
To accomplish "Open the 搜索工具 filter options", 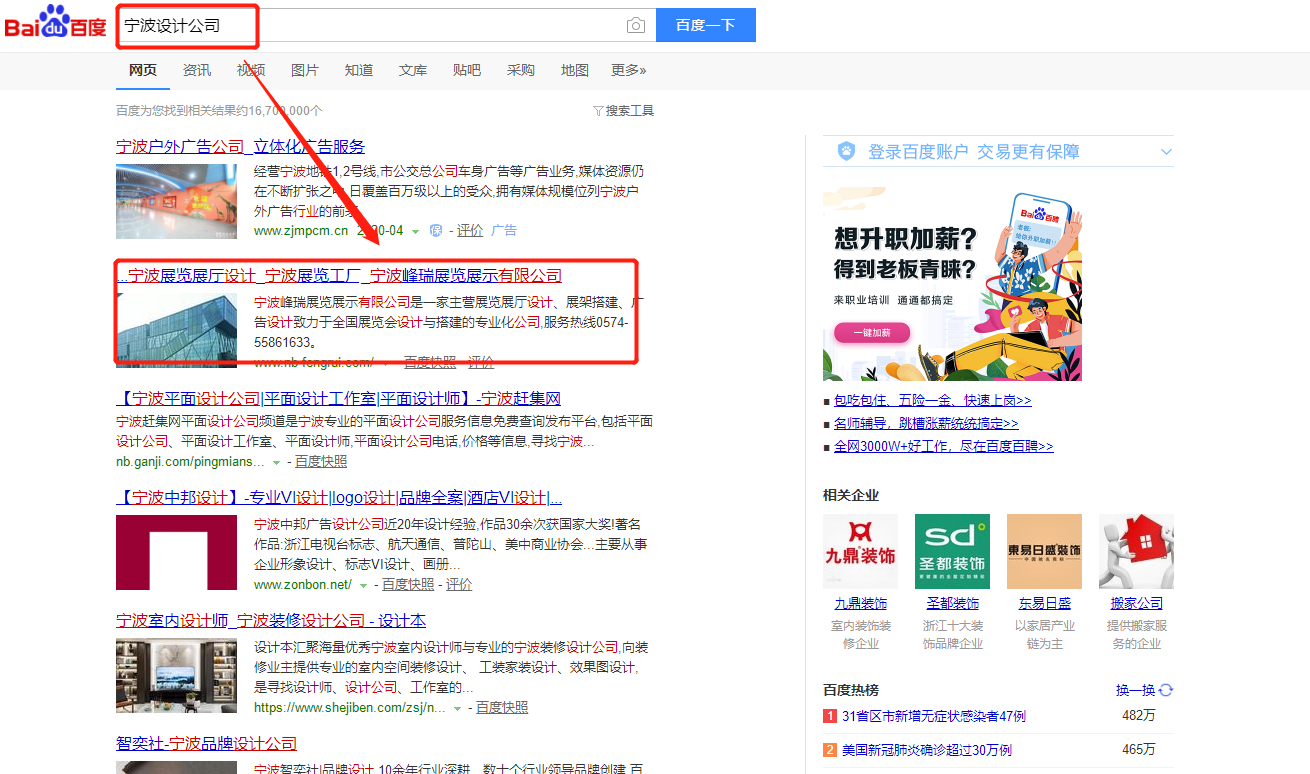I will point(623,110).
